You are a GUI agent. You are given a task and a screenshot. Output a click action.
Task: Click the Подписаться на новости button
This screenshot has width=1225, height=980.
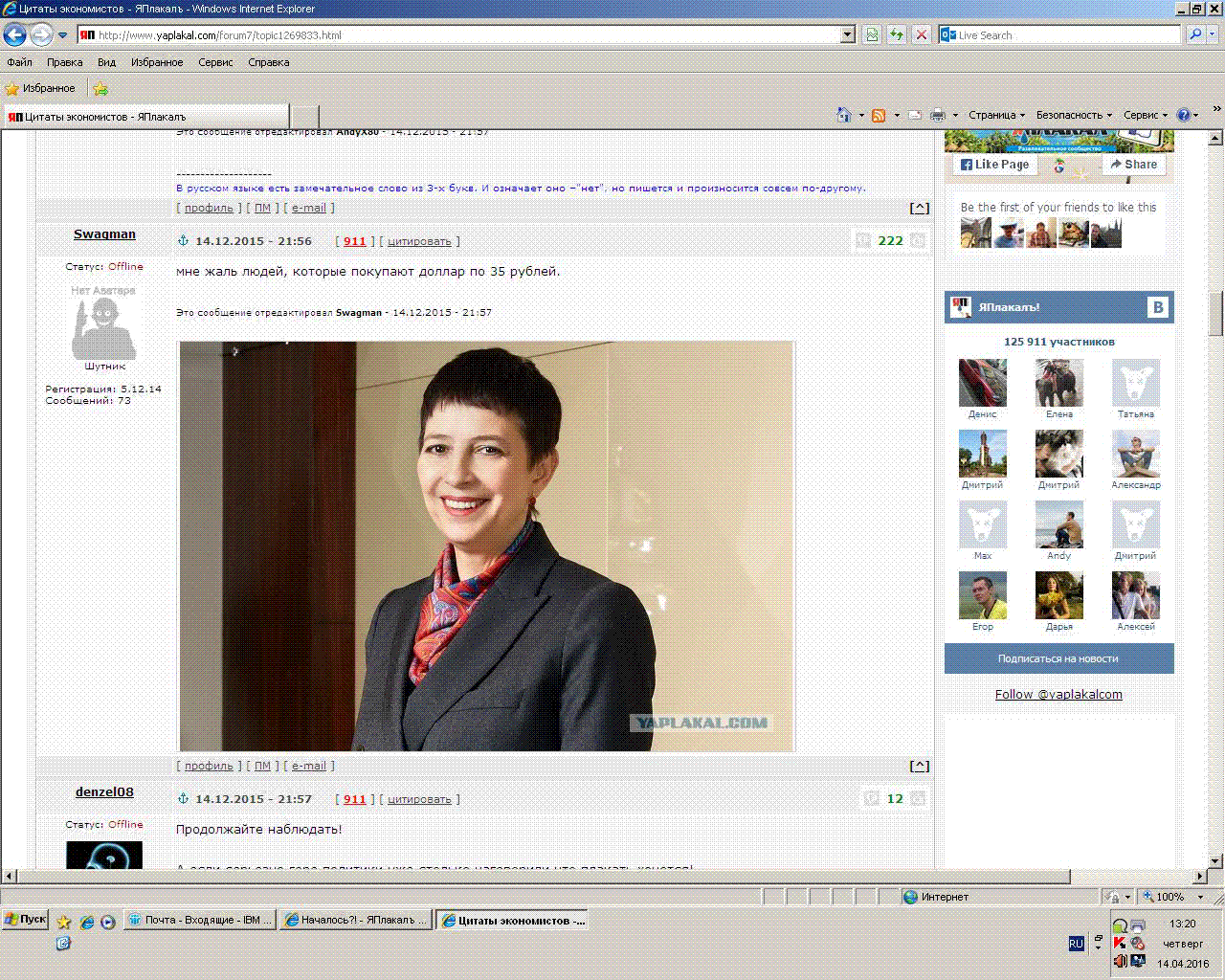pos(1058,658)
